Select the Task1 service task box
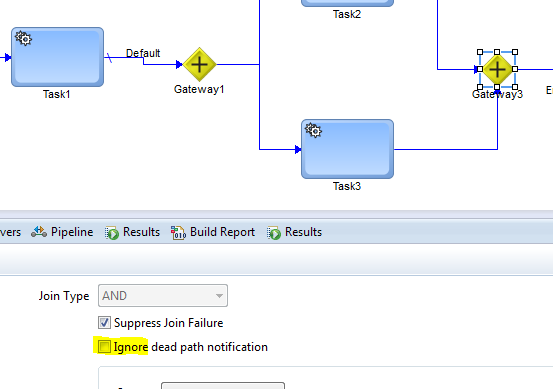553x389 pixels. 57,57
